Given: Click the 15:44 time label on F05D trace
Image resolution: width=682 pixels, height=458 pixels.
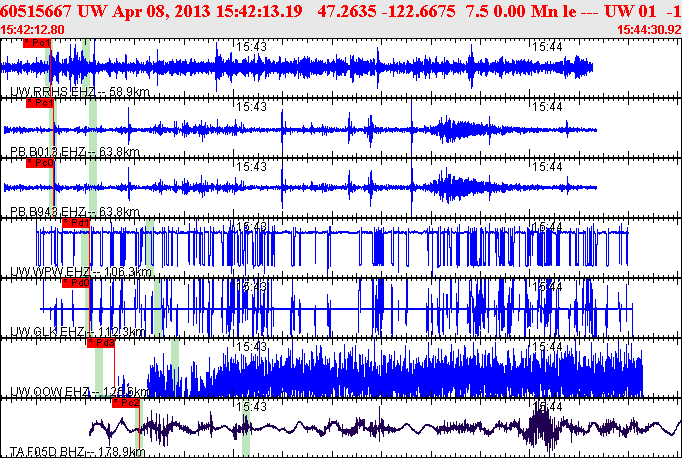Looking at the screenshot, I should [x=547, y=407].
